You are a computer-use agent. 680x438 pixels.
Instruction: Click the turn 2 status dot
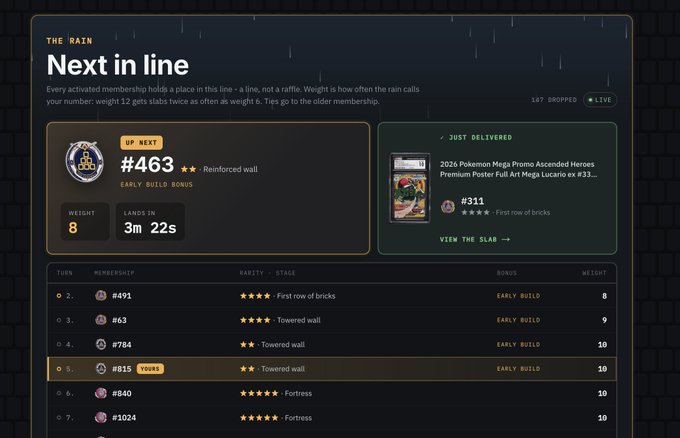59,296
